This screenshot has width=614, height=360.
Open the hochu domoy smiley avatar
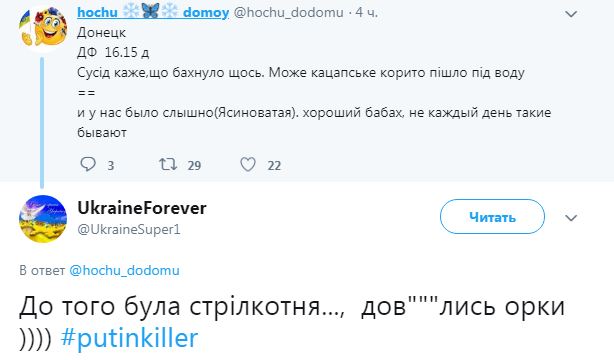pos(43,27)
